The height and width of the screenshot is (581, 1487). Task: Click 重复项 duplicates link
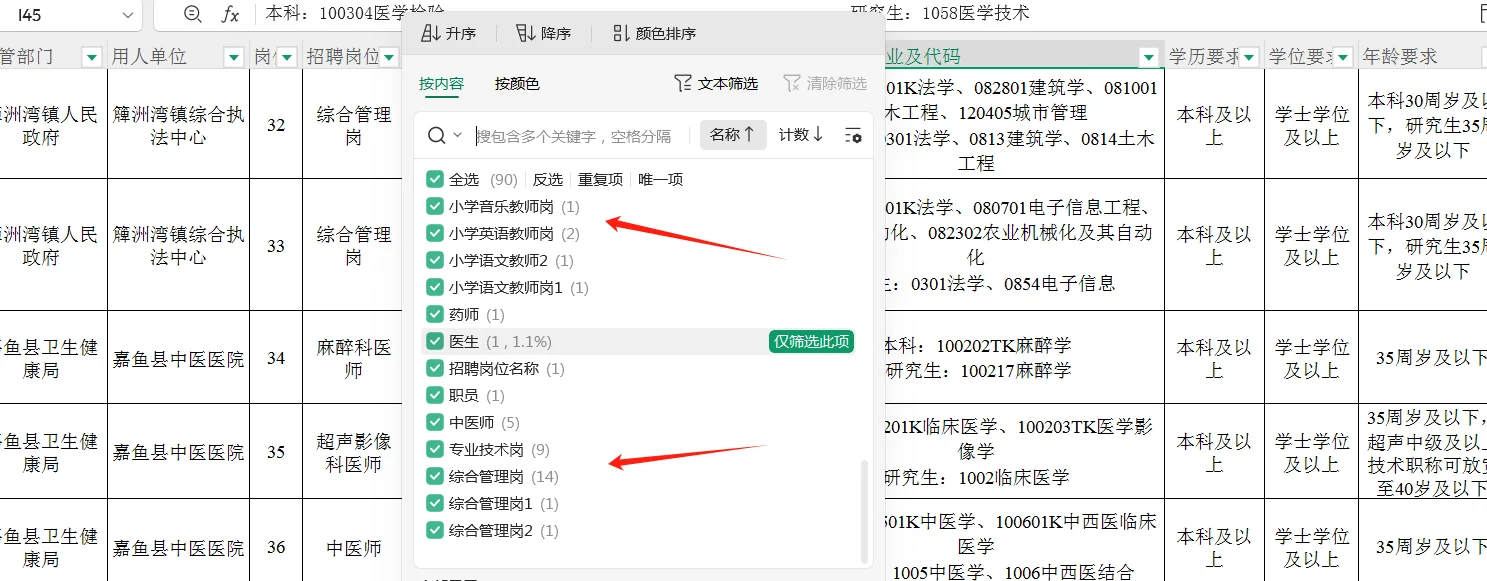pos(600,179)
